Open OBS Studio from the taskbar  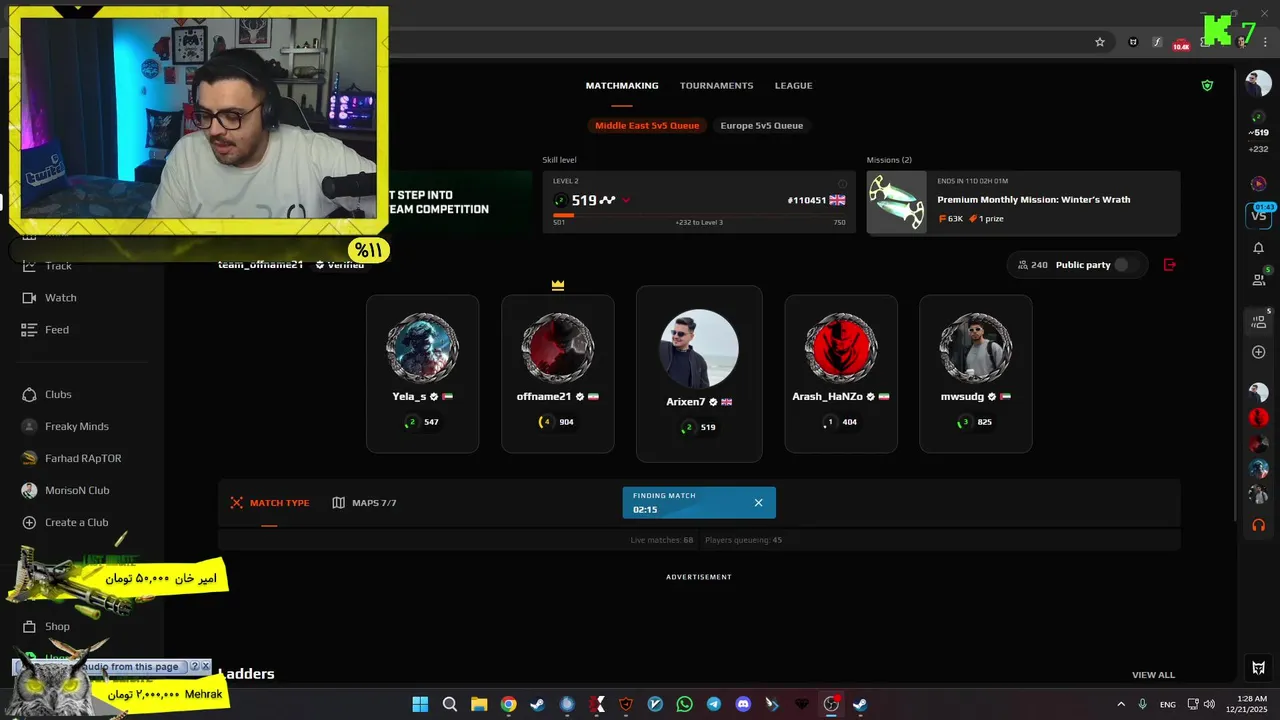[x=831, y=704]
